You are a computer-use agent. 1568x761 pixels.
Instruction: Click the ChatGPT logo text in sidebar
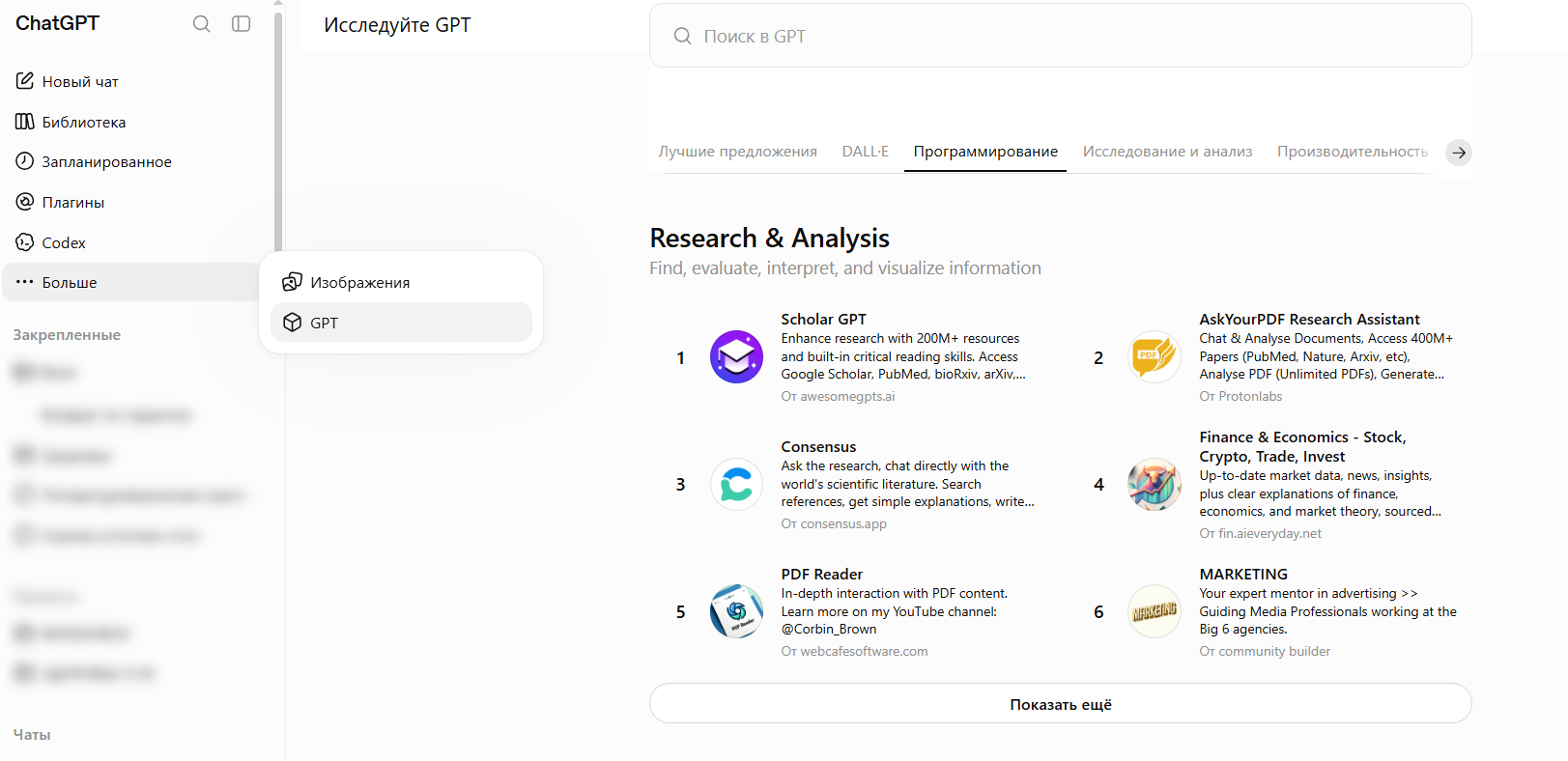coord(57,23)
